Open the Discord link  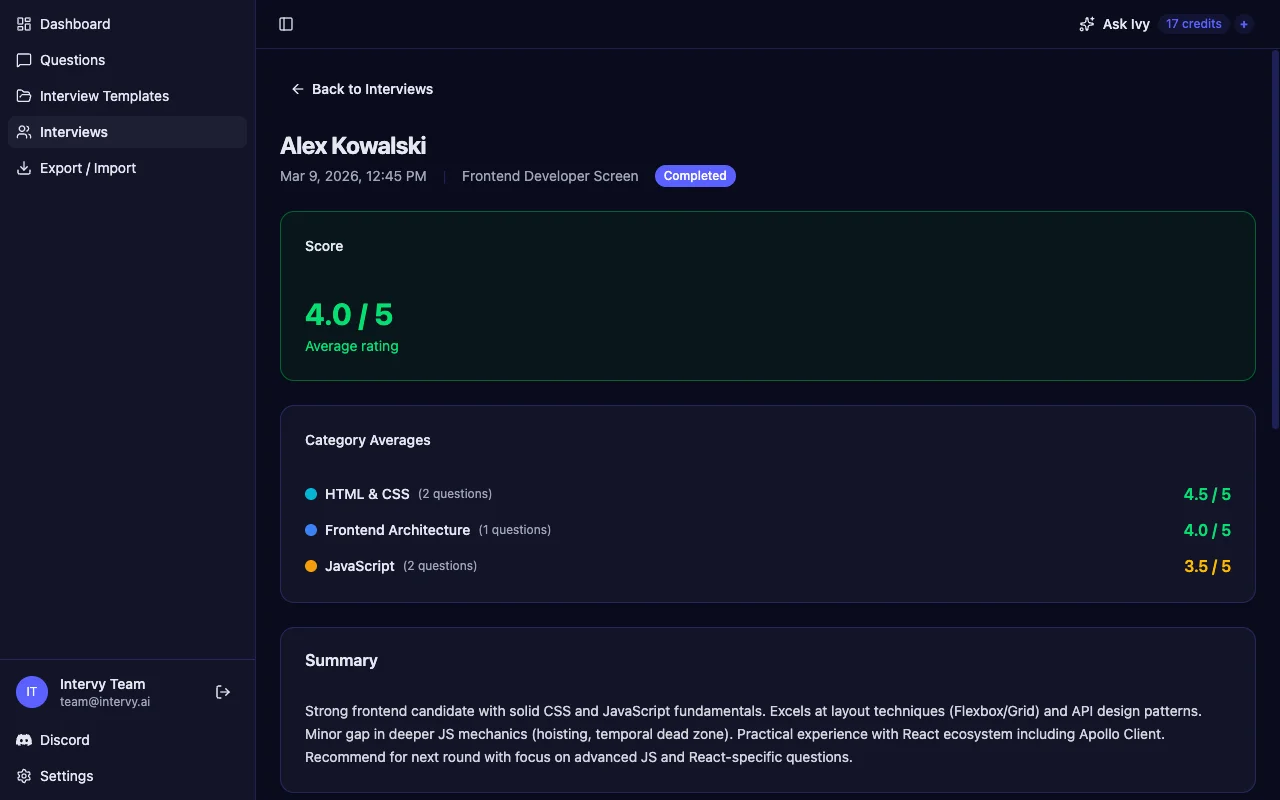(x=64, y=740)
